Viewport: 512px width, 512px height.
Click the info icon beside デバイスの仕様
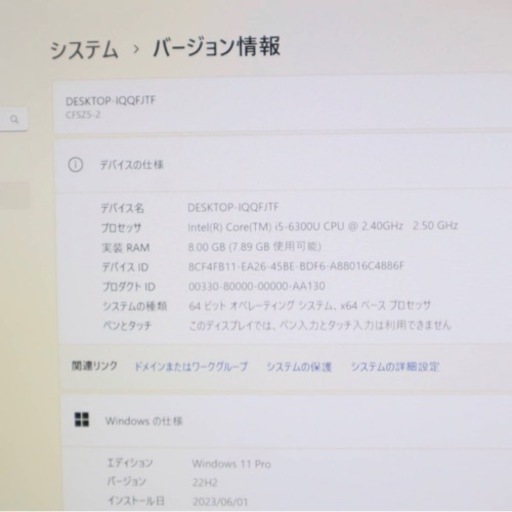click(x=75, y=165)
